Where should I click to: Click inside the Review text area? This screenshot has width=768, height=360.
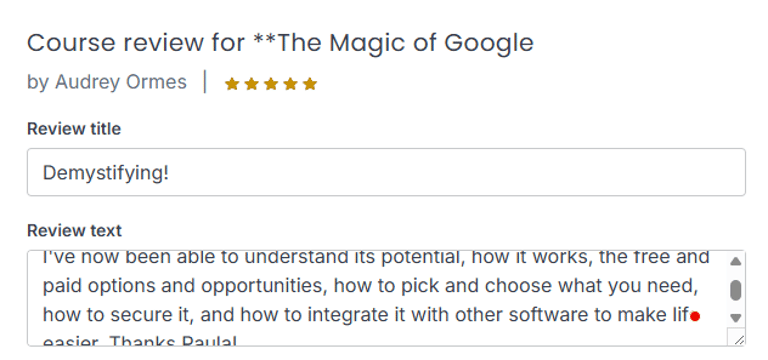coord(377,298)
